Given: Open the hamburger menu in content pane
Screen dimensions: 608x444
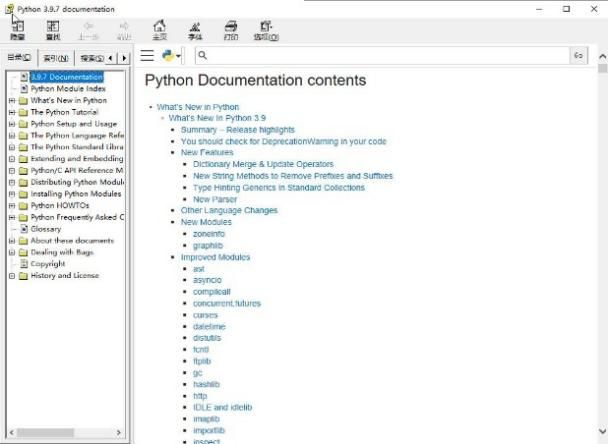Looking at the screenshot, I should click(147, 55).
